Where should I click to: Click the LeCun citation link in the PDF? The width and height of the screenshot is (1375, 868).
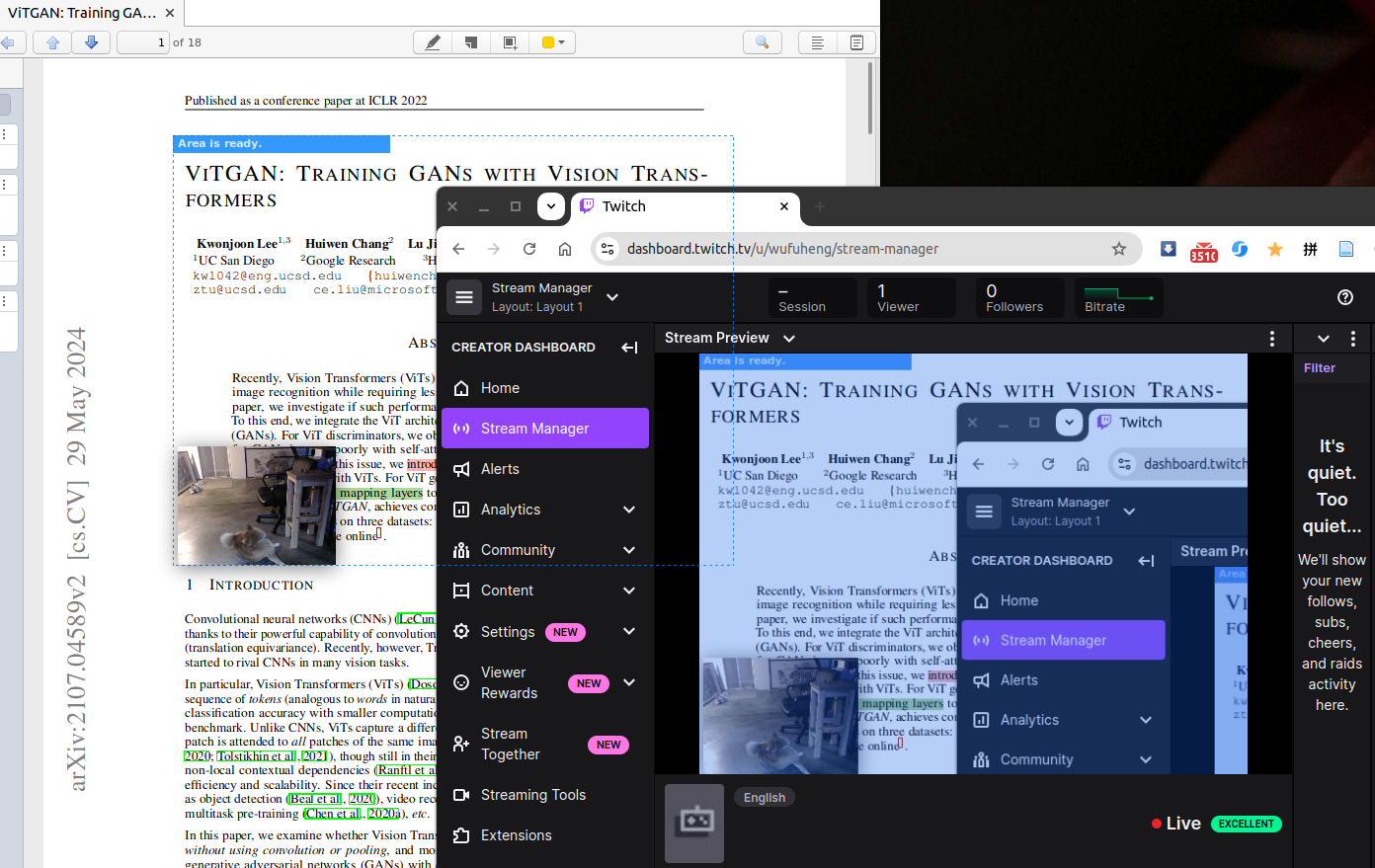coord(417,619)
